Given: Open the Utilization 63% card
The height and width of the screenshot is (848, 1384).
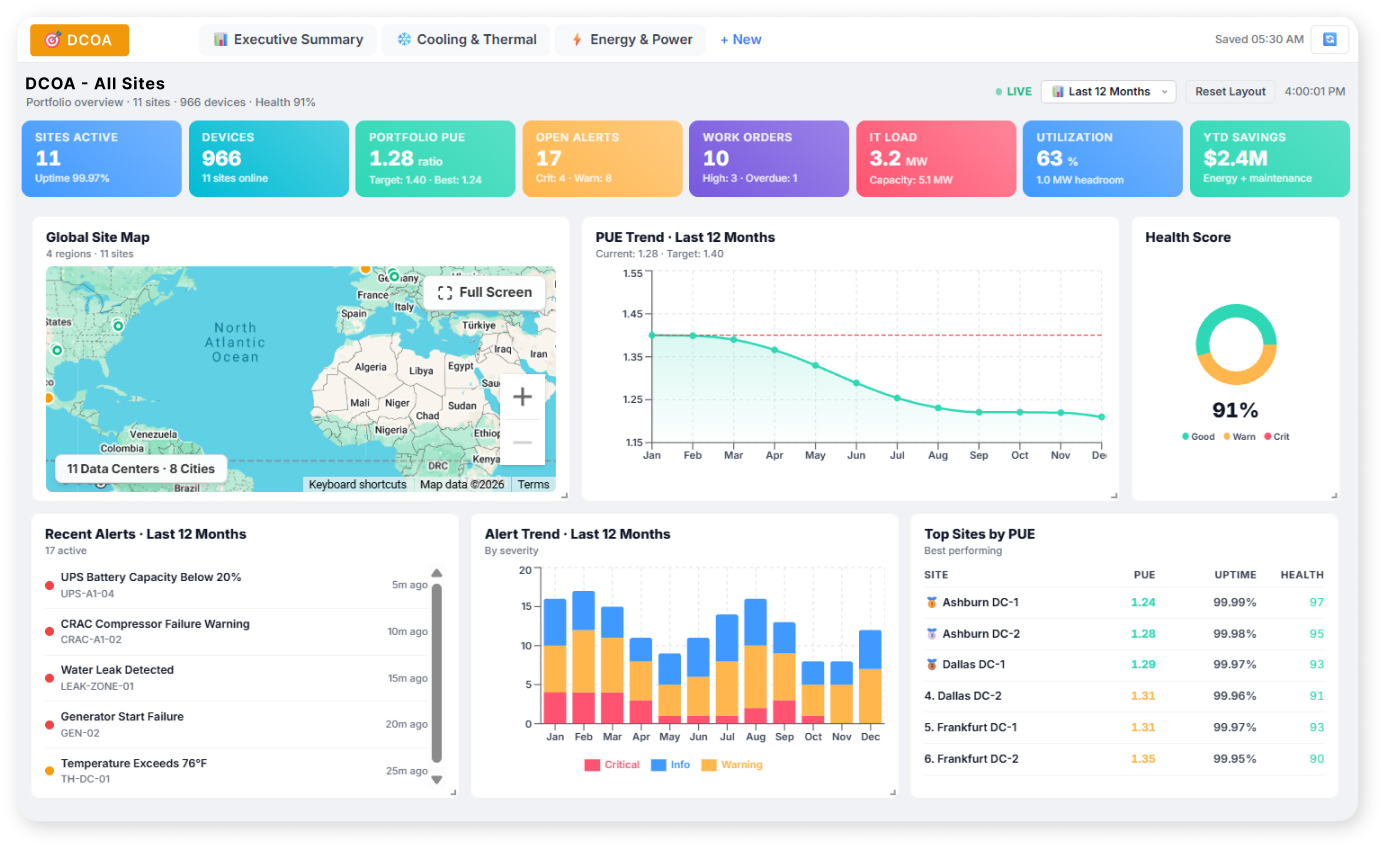Looking at the screenshot, I should tap(1102, 159).
